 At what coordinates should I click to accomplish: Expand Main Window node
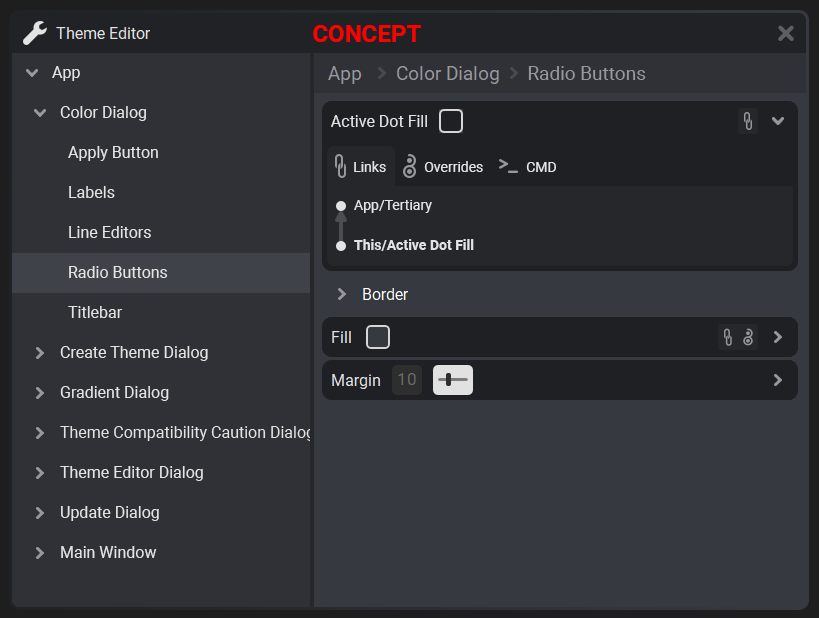point(40,553)
